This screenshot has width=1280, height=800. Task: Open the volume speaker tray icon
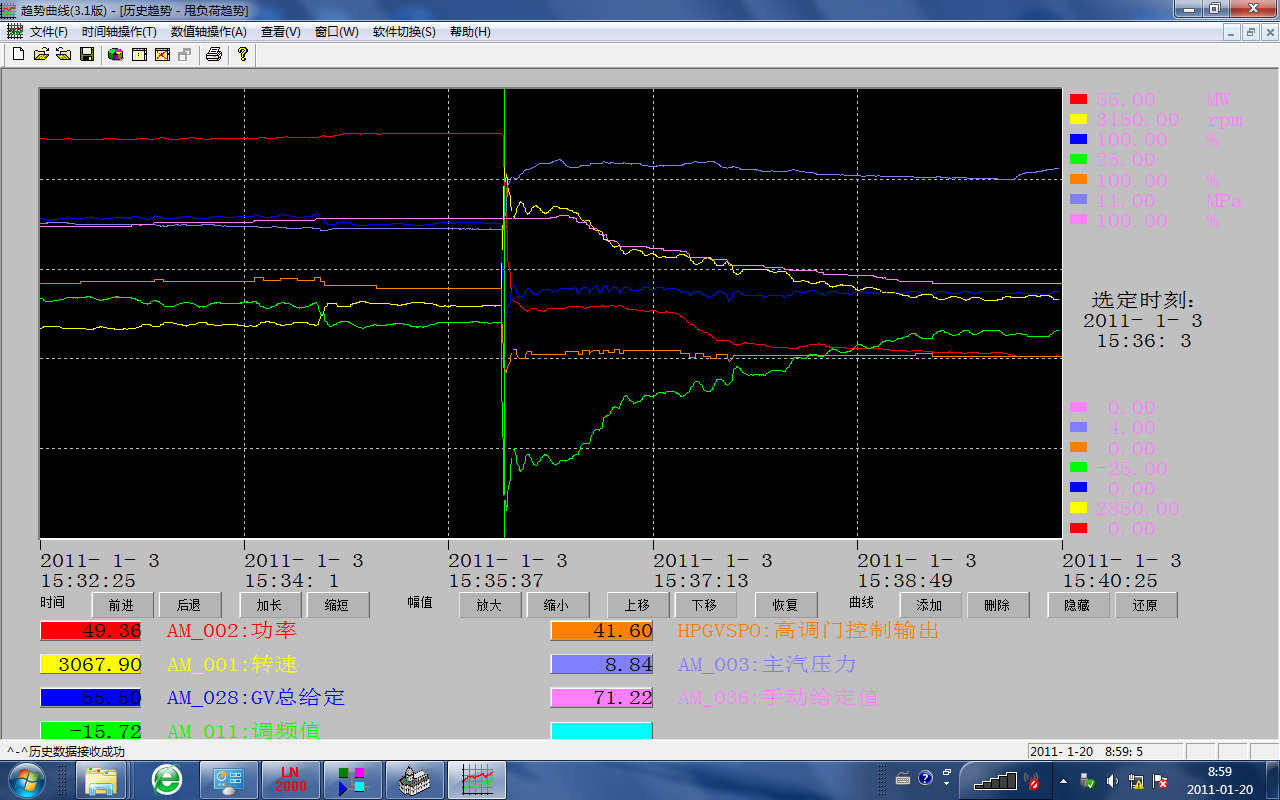(1112, 780)
